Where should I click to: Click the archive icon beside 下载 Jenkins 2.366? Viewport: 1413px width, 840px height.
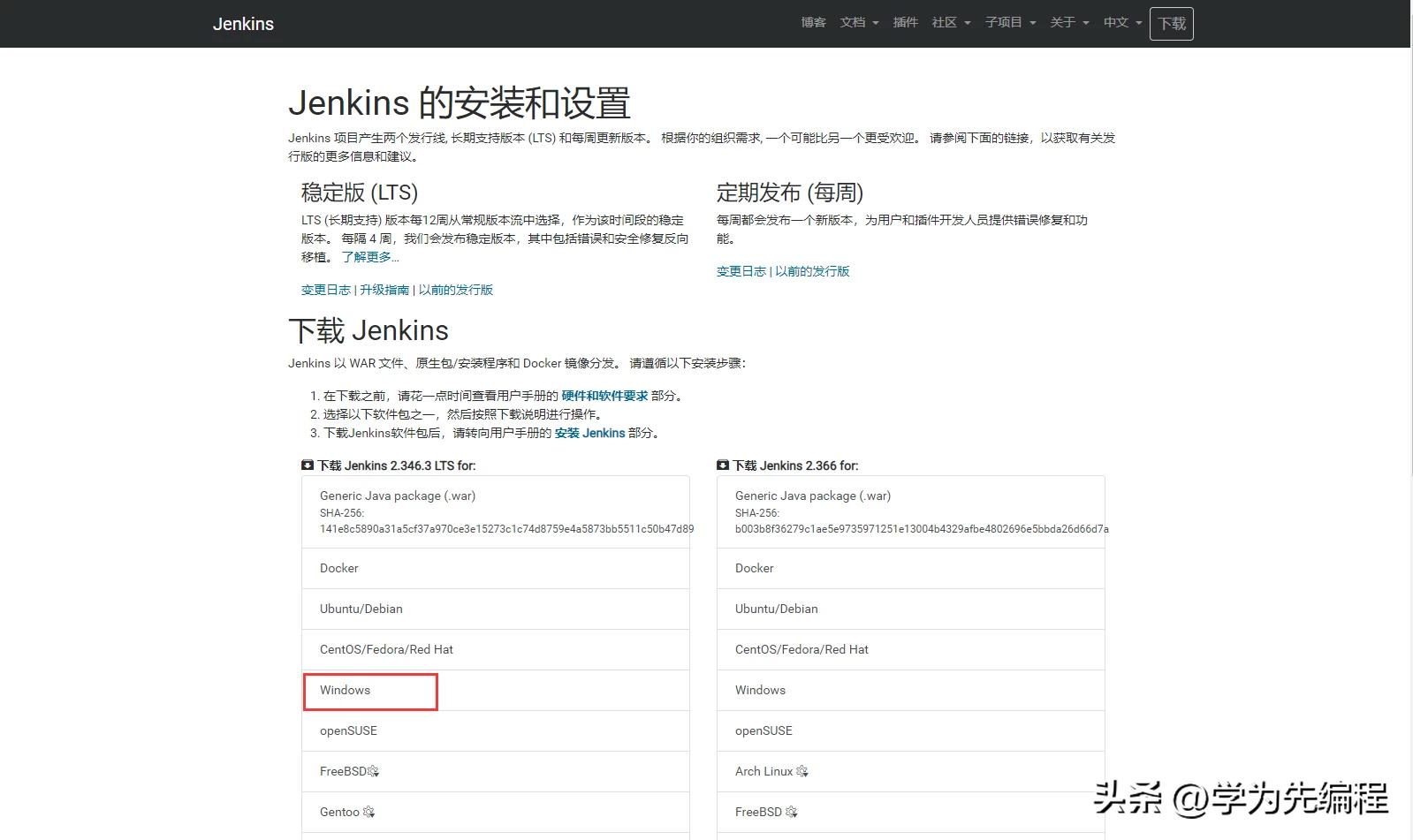point(723,465)
